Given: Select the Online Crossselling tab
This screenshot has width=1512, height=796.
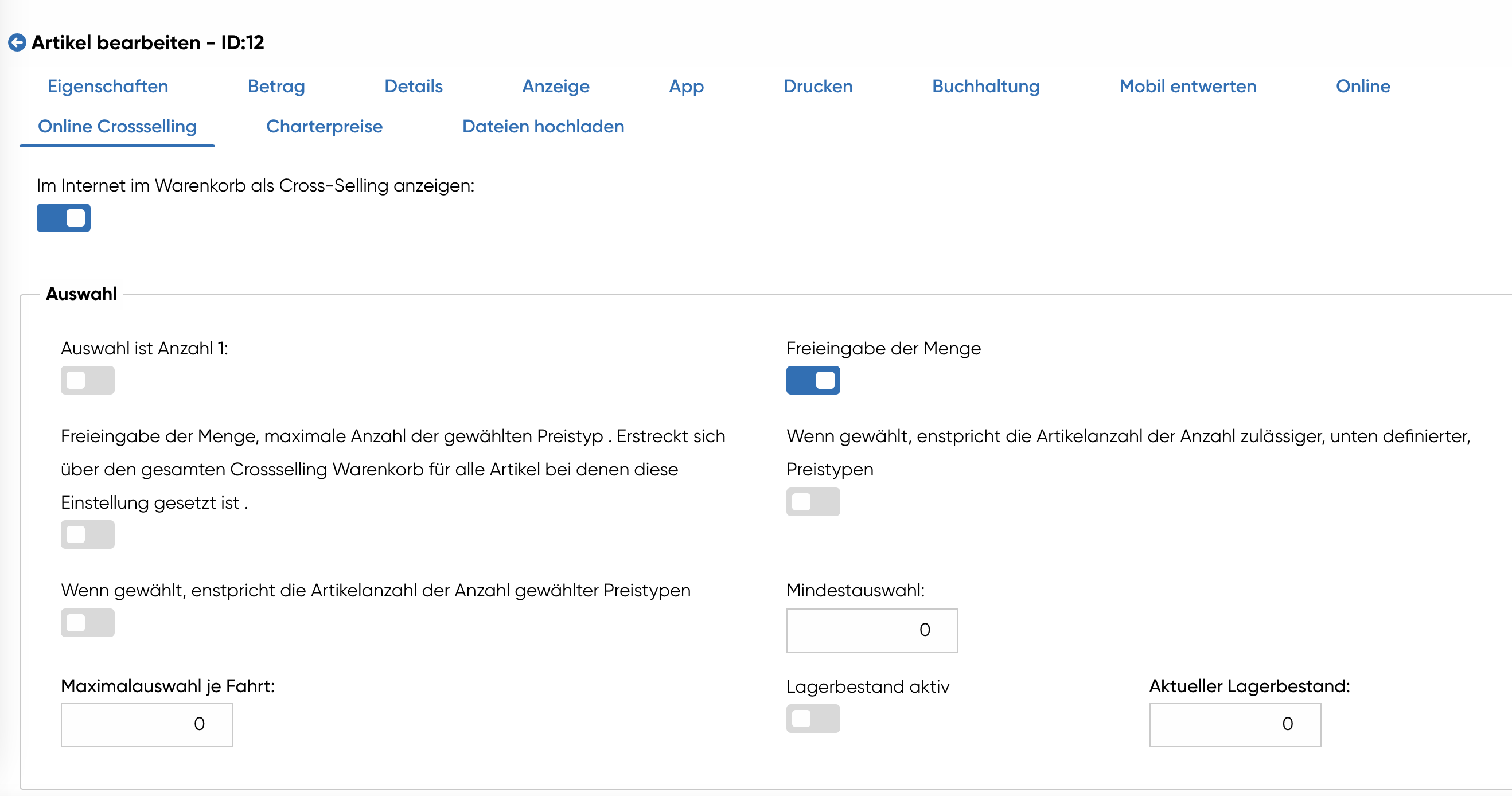Looking at the screenshot, I should [117, 126].
